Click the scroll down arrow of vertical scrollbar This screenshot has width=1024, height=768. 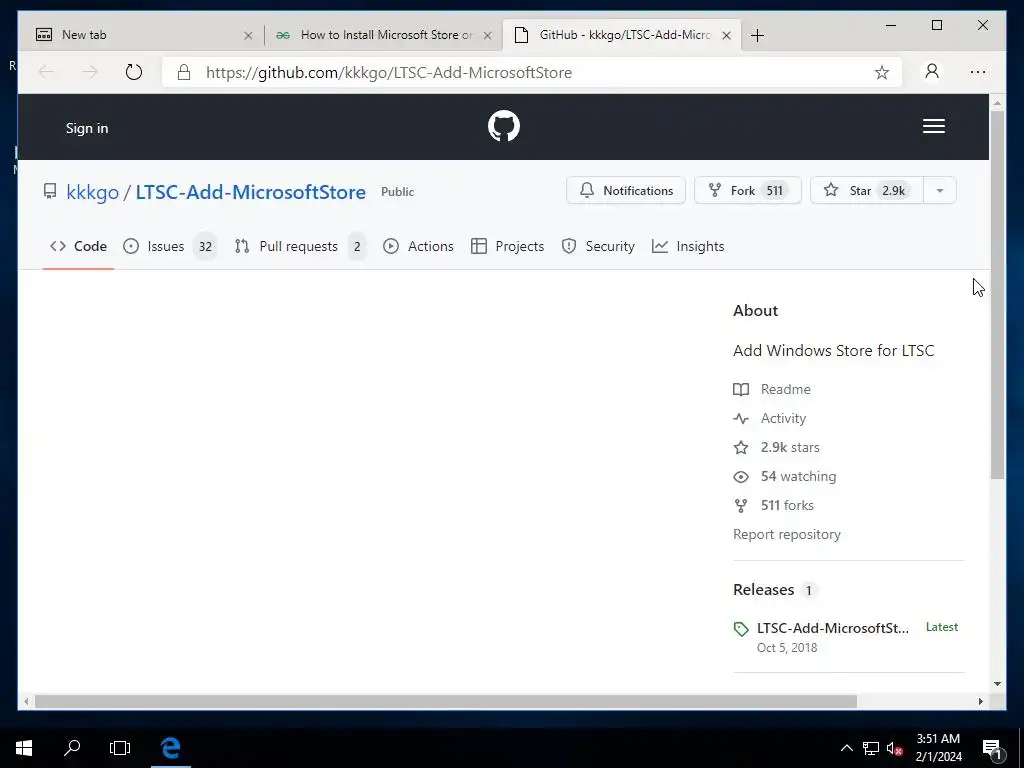(997, 684)
